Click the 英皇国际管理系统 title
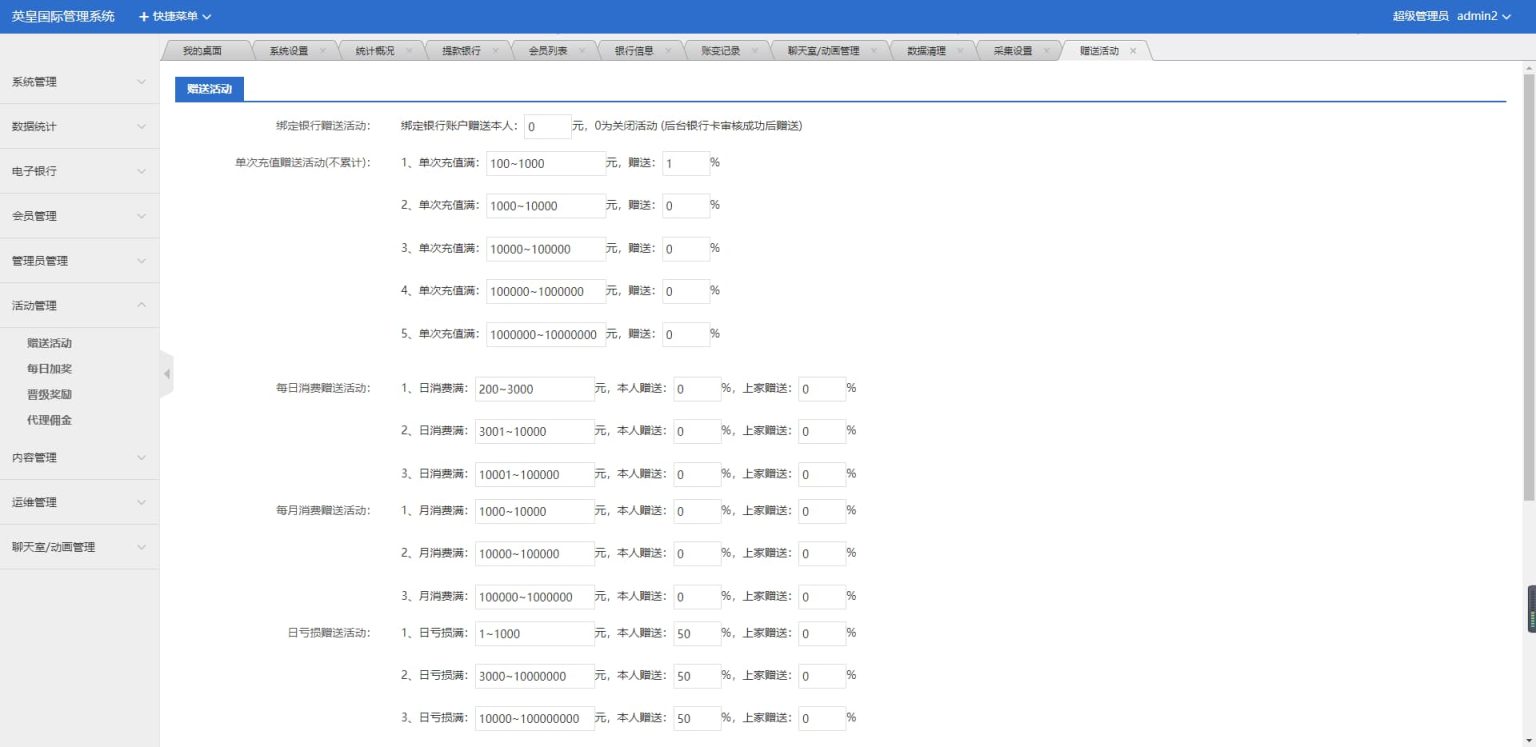The height and width of the screenshot is (747, 1536). point(63,17)
